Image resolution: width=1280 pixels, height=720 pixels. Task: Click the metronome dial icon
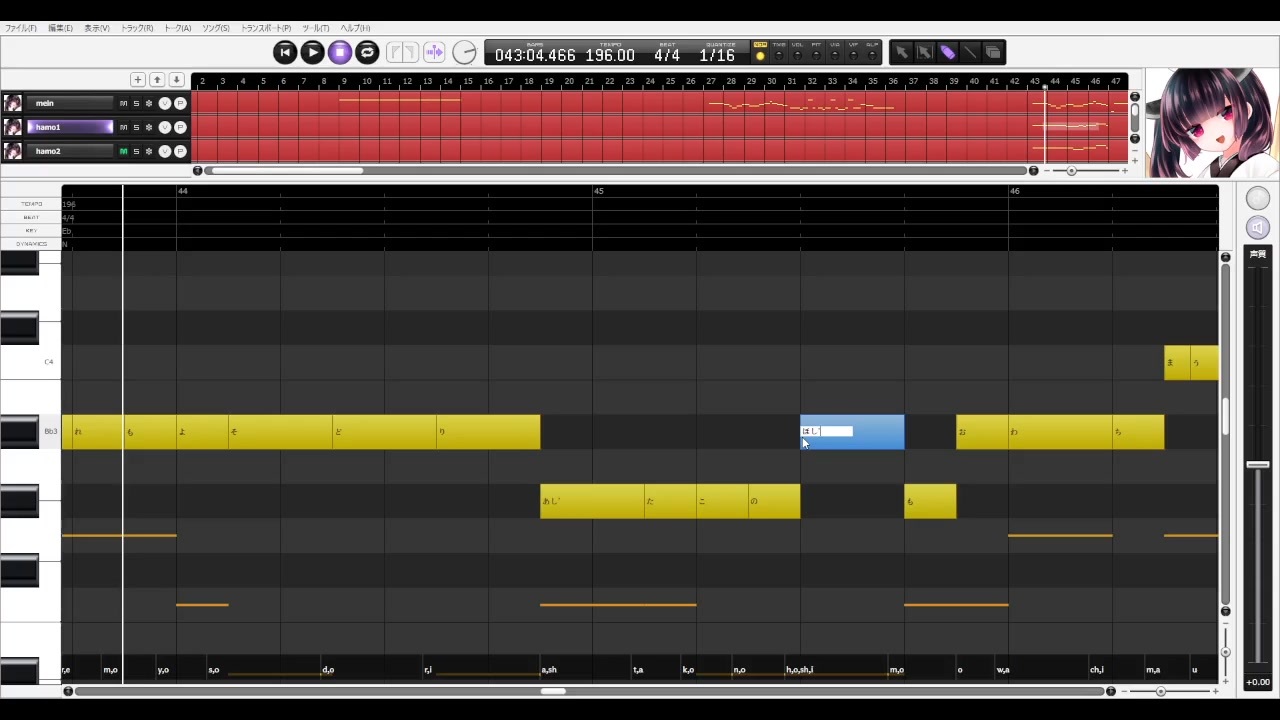click(x=464, y=52)
